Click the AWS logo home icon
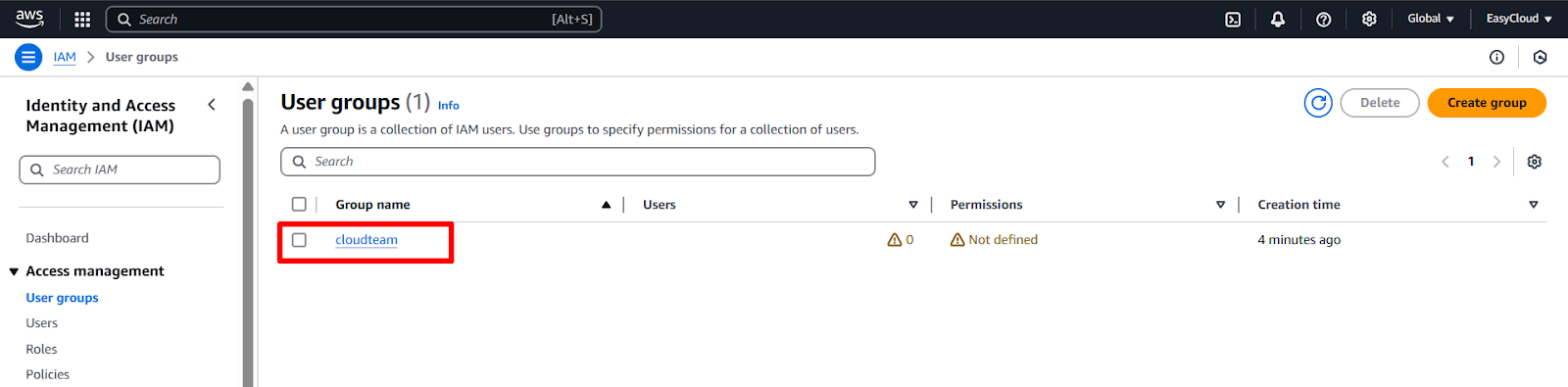 point(29,18)
